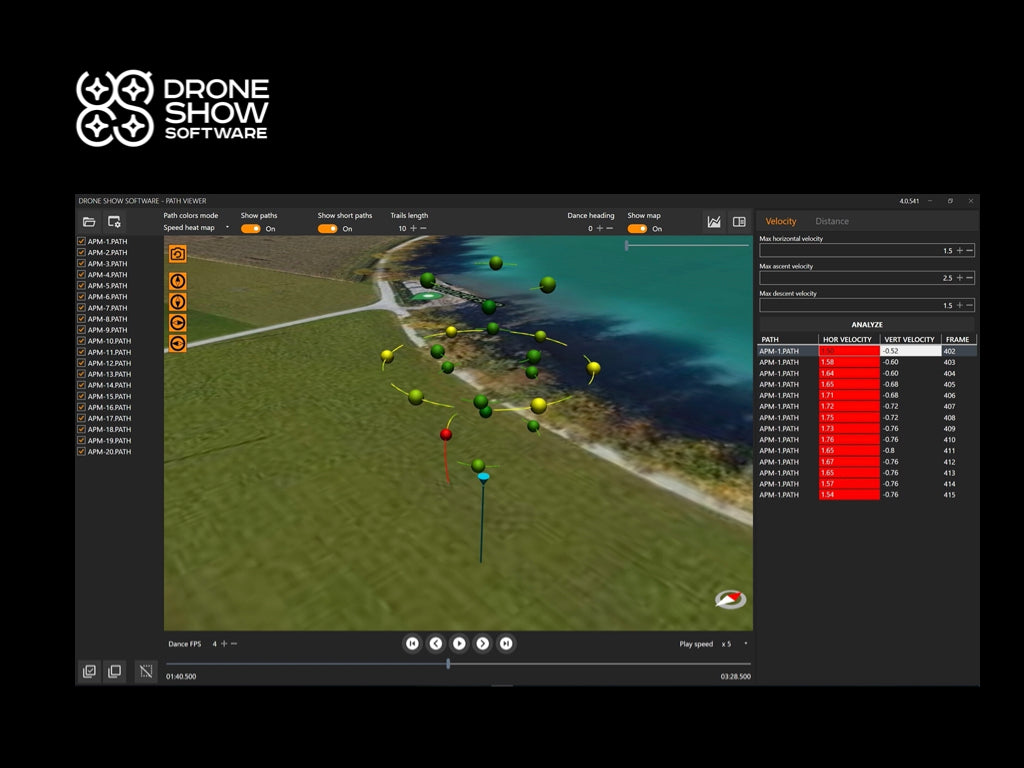Viewport: 1024px width, 768px height.
Task: Open the viewer settings window icon
Action: click(x=114, y=222)
